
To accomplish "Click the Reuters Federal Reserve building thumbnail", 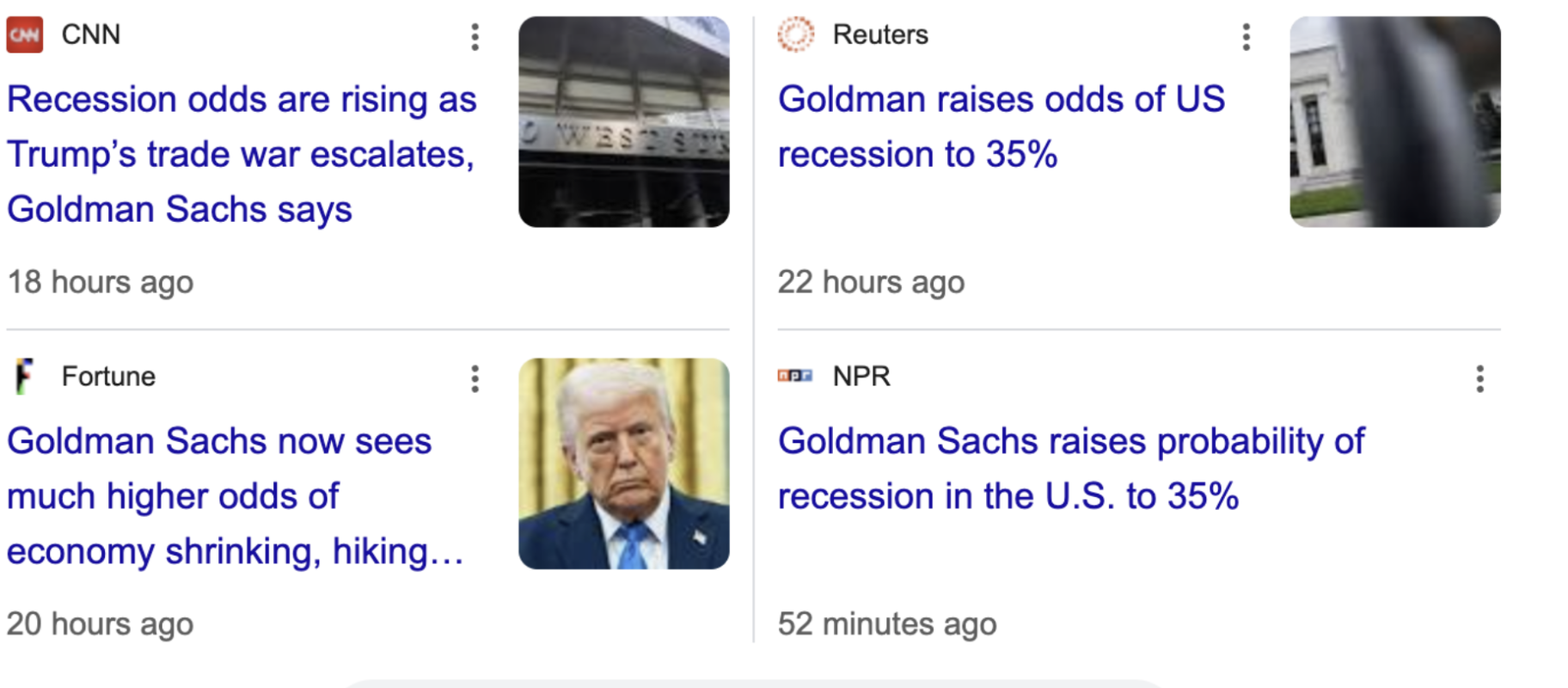I will coord(1395,121).
